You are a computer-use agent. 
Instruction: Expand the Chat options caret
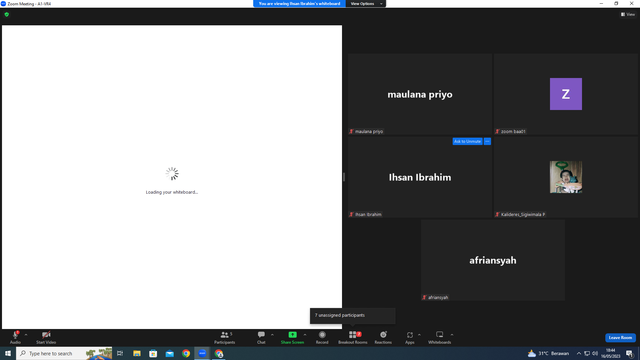[272, 335]
